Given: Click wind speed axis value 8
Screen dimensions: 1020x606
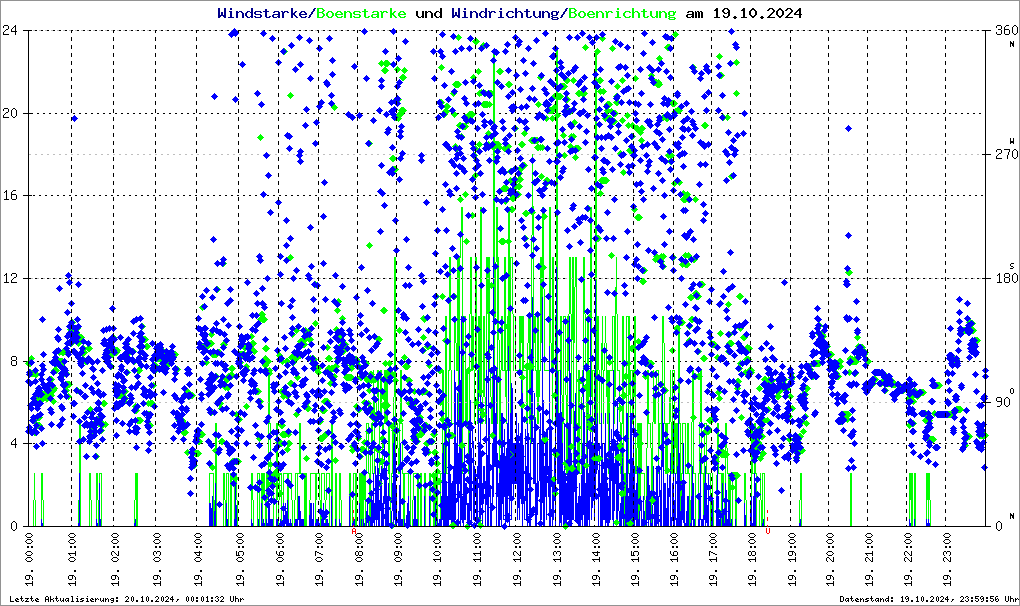Looking at the screenshot, I should click(x=14, y=361).
